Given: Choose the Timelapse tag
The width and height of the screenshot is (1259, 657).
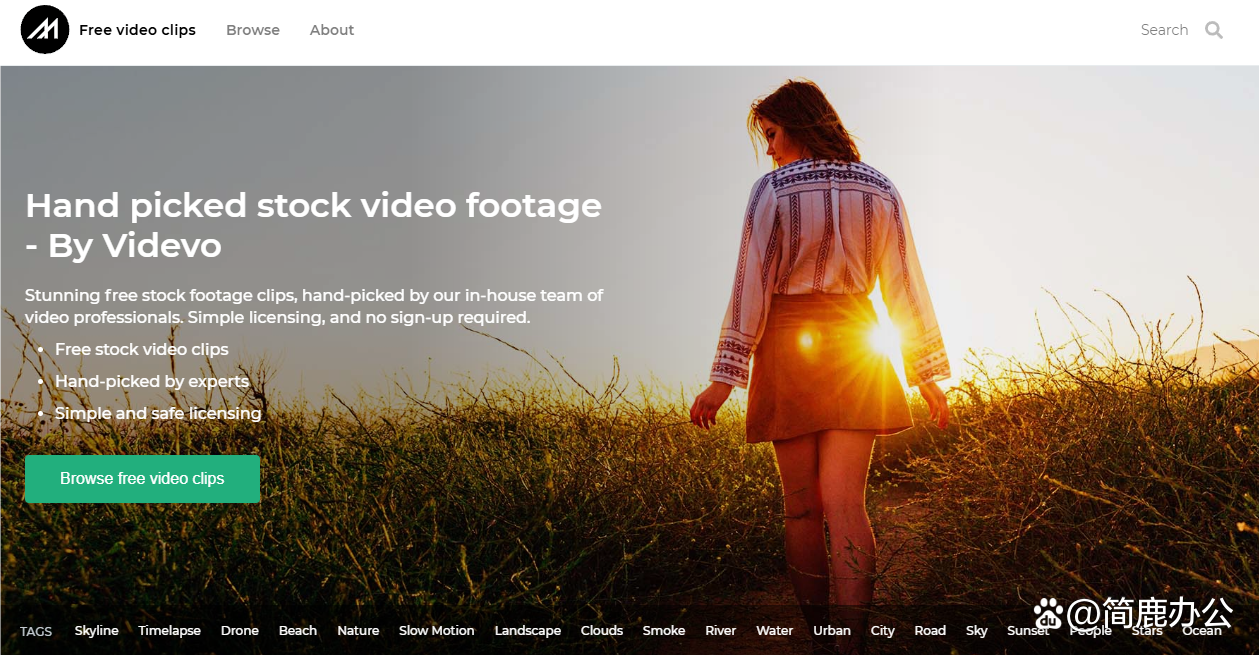Looking at the screenshot, I should 169,631.
